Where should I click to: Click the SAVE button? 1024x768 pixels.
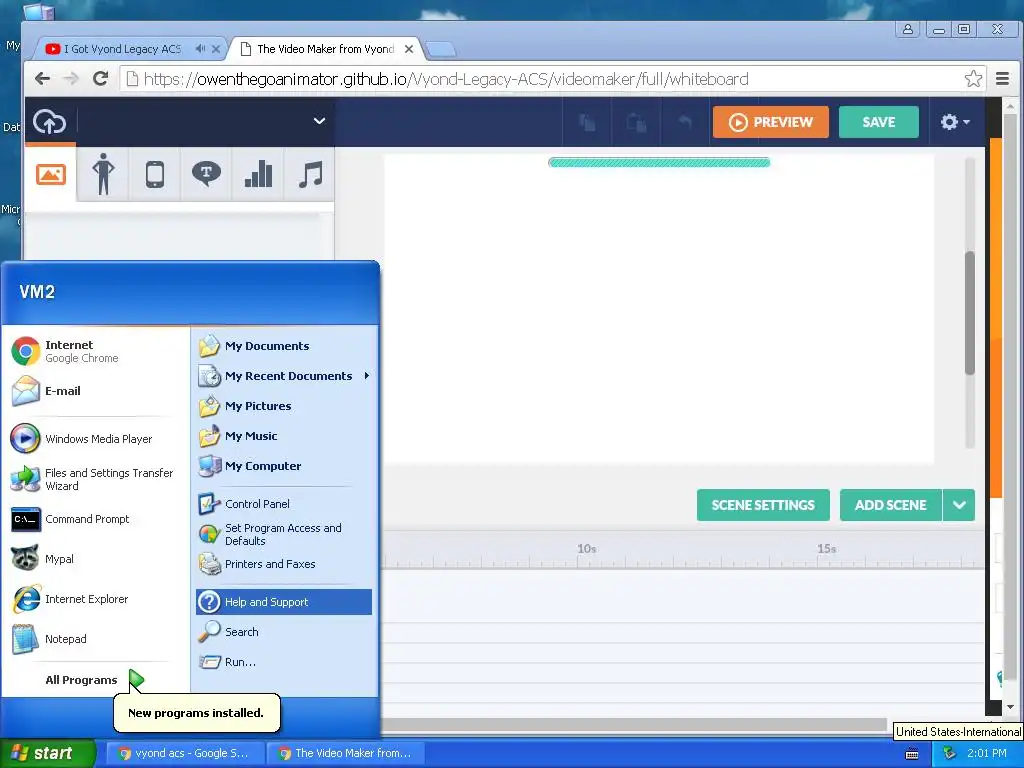click(x=878, y=122)
